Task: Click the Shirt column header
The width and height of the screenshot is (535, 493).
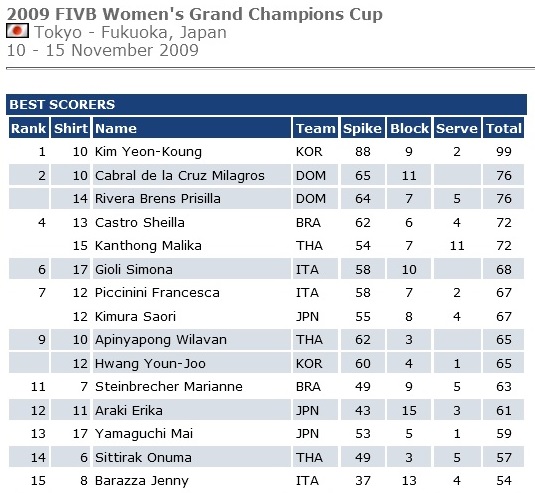Action: (71, 128)
